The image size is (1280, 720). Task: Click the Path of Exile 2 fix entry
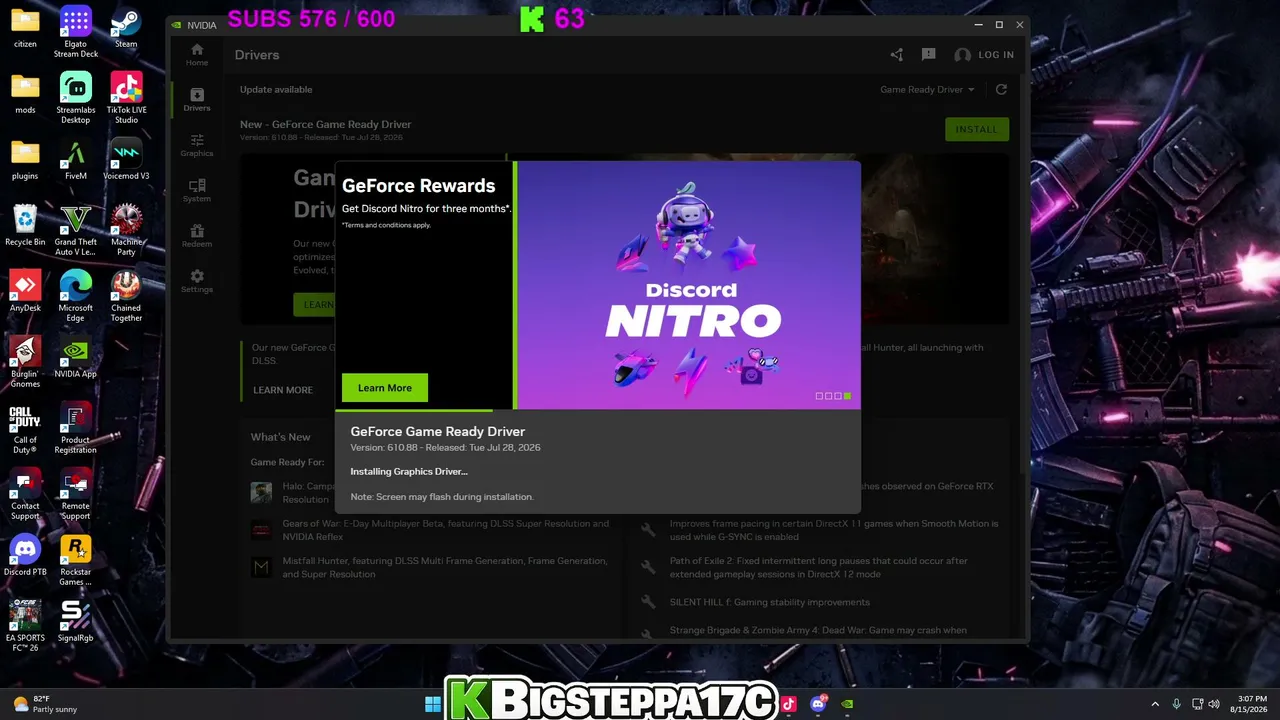click(819, 568)
